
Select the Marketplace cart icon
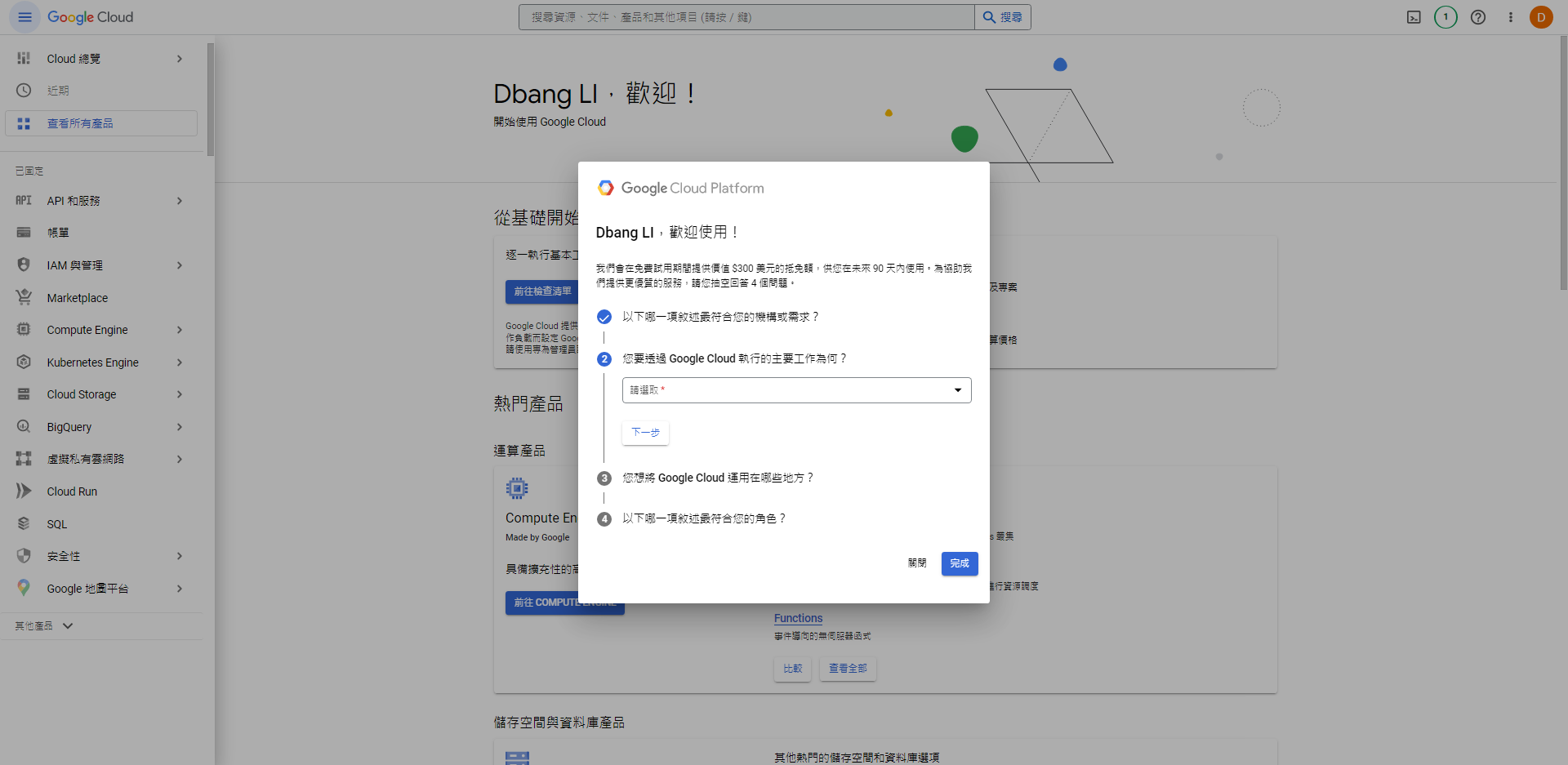click(x=24, y=297)
